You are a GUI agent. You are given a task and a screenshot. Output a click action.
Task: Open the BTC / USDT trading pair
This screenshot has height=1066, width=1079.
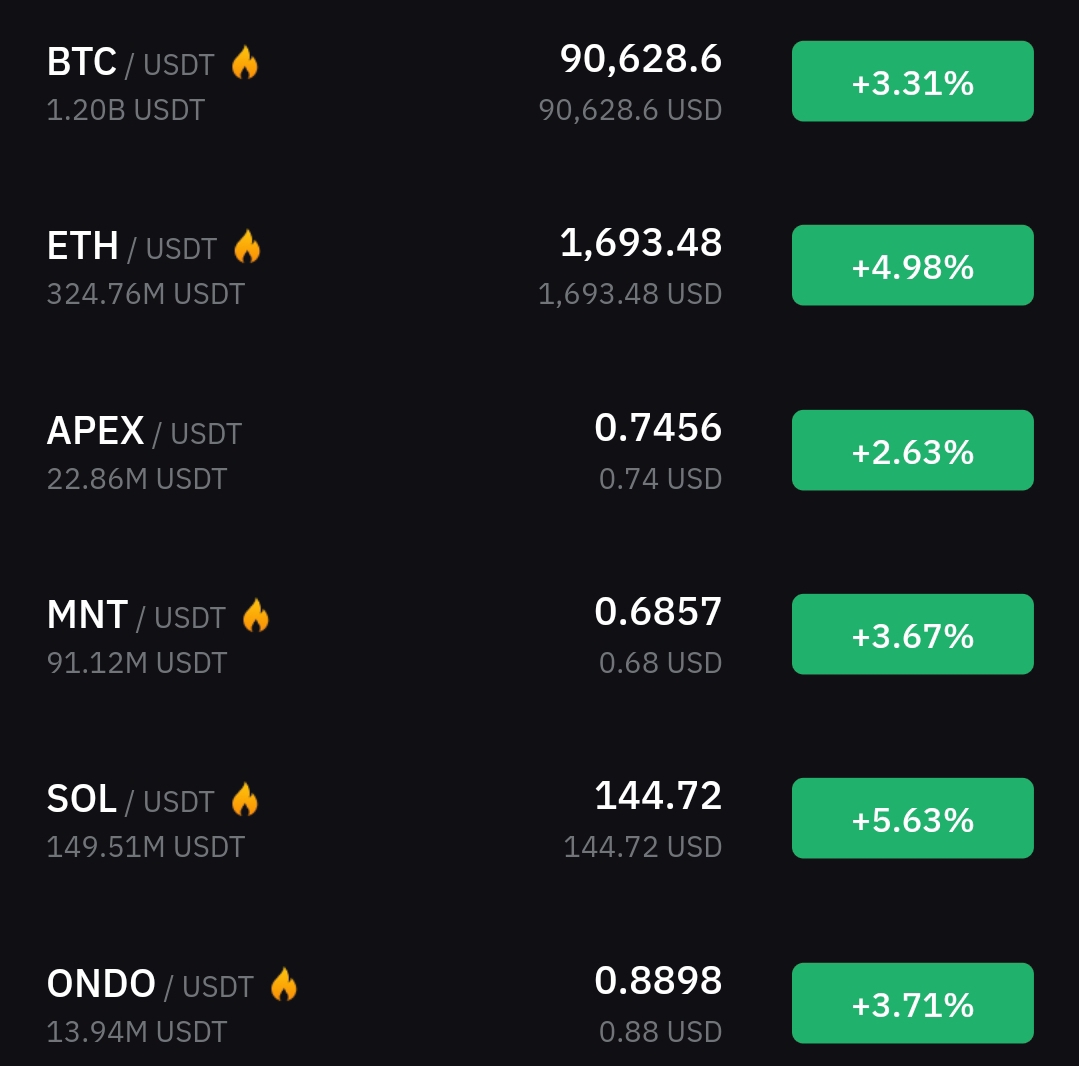point(131,63)
